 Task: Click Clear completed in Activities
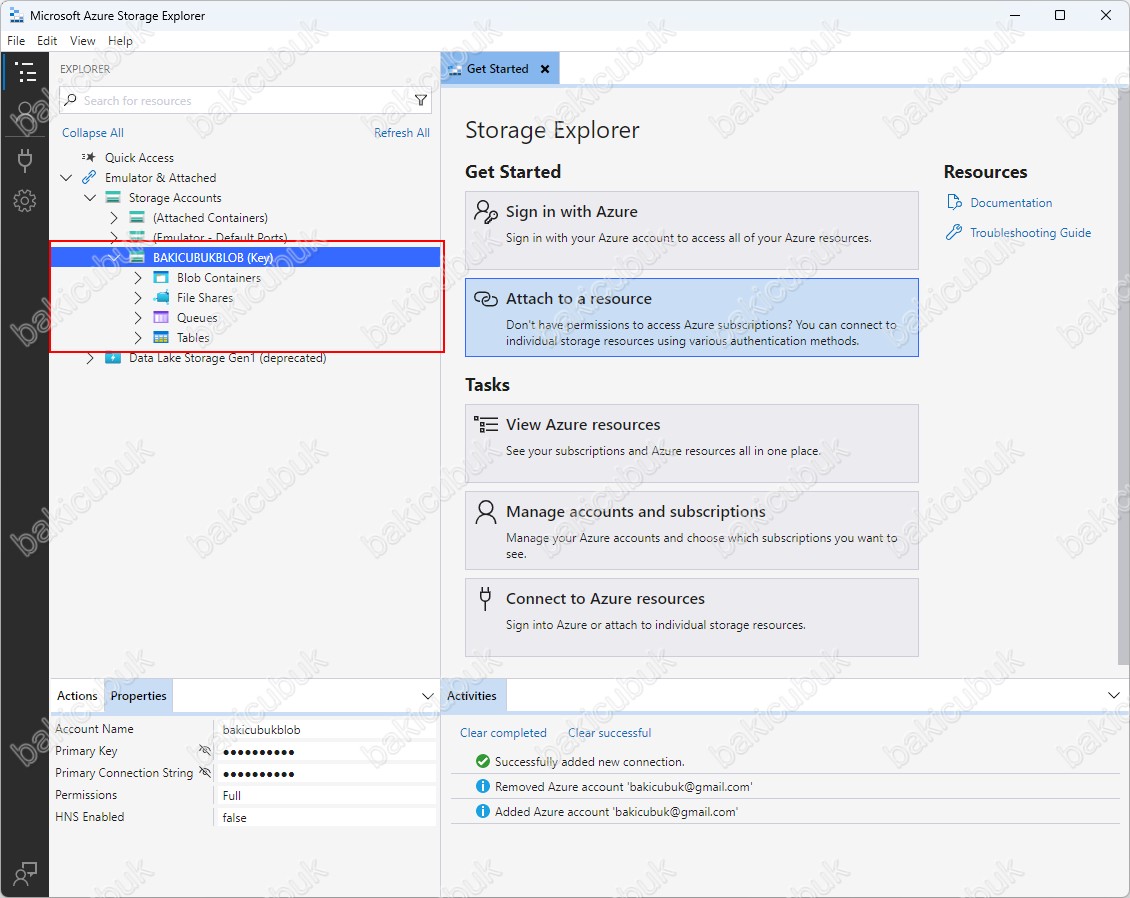pyautogui.click(x=503, y=733)
